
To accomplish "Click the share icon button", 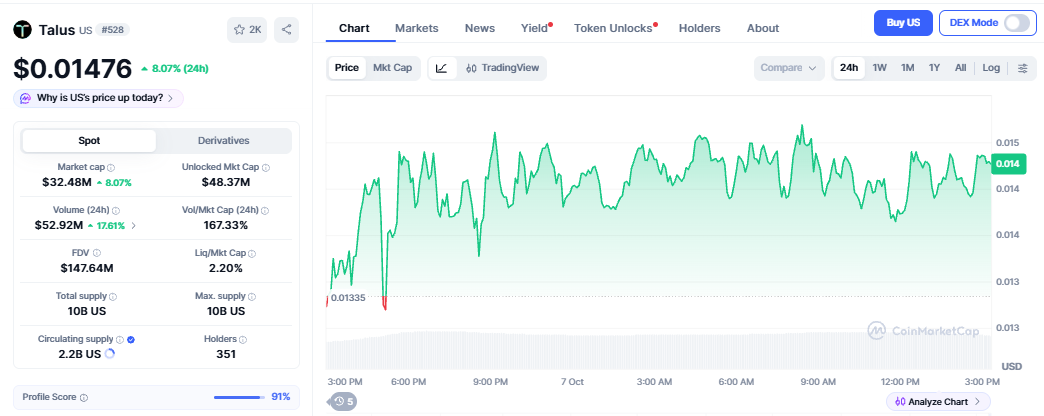I will [286, 30].
